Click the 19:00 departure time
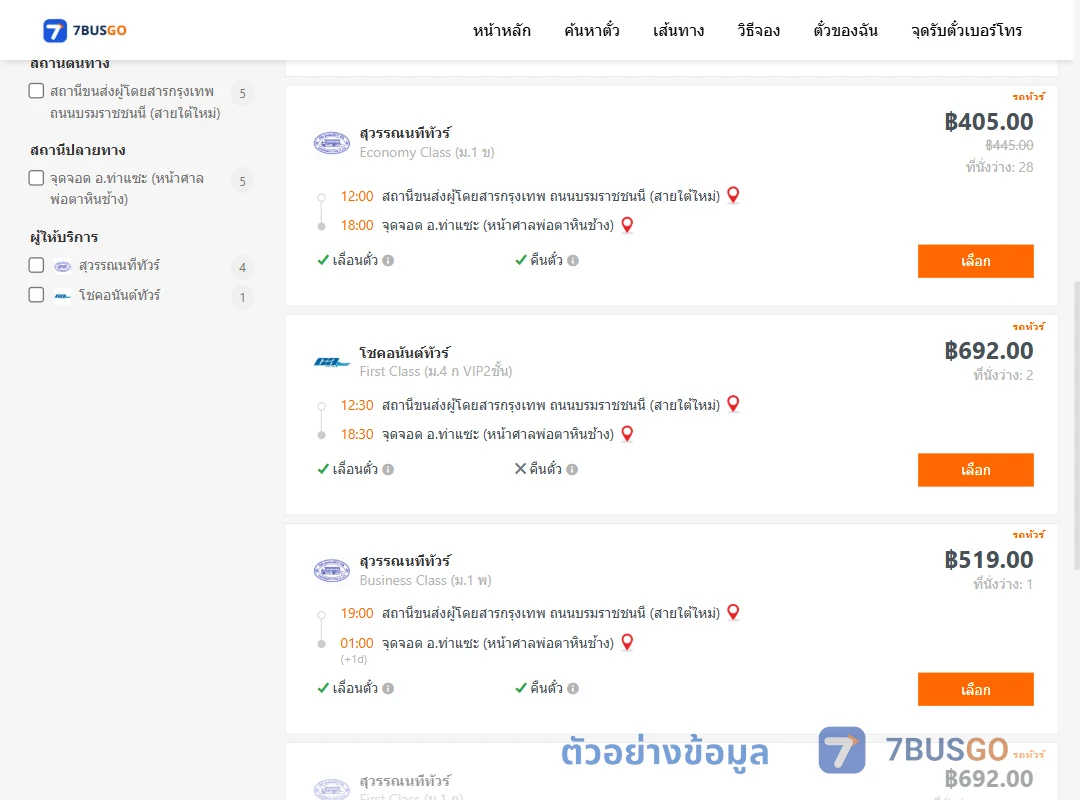The image size is (1080, 800). pos(357,613)
